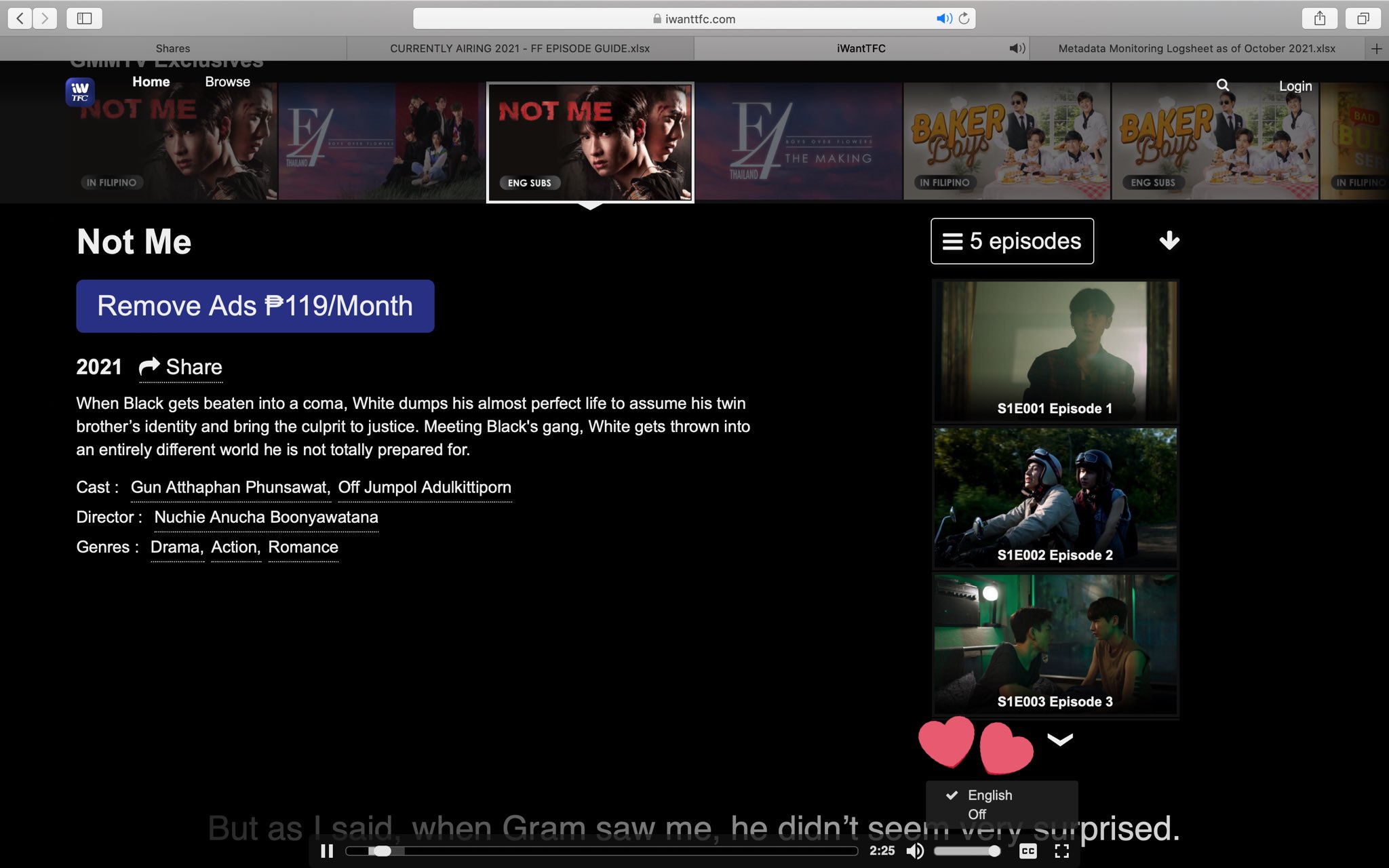Select Not Me ENG SUBS carousel poster
This screenshot has height=868, width=1389.
tap(590, 142)
